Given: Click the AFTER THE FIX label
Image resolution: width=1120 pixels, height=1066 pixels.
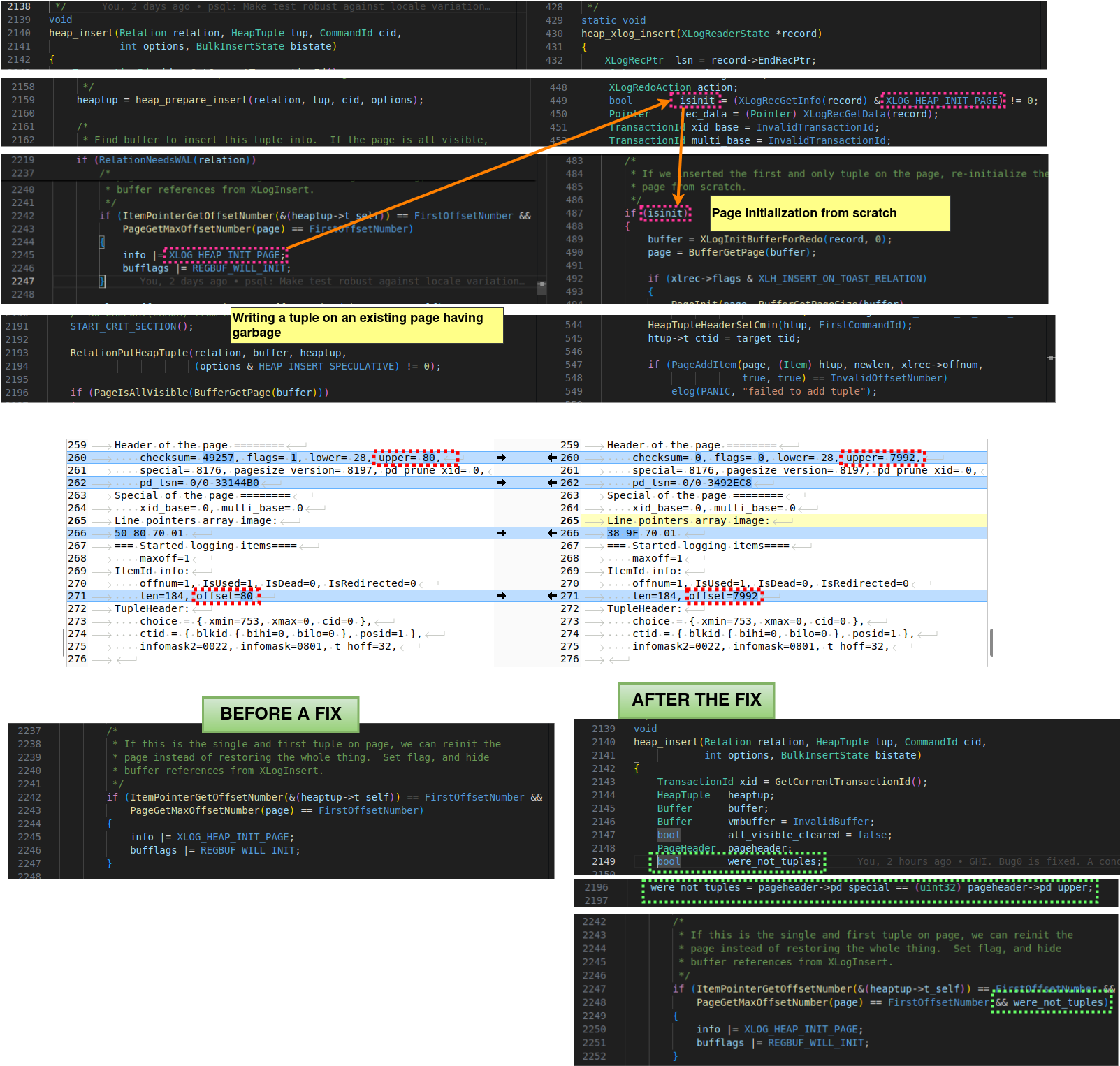Looking at the screenshot, I should [x=696, y=700].
